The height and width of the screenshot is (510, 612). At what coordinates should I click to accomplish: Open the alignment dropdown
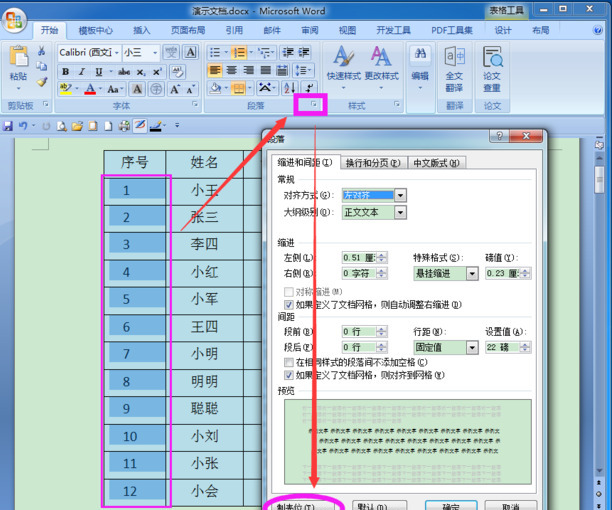[x=400, y=195]
